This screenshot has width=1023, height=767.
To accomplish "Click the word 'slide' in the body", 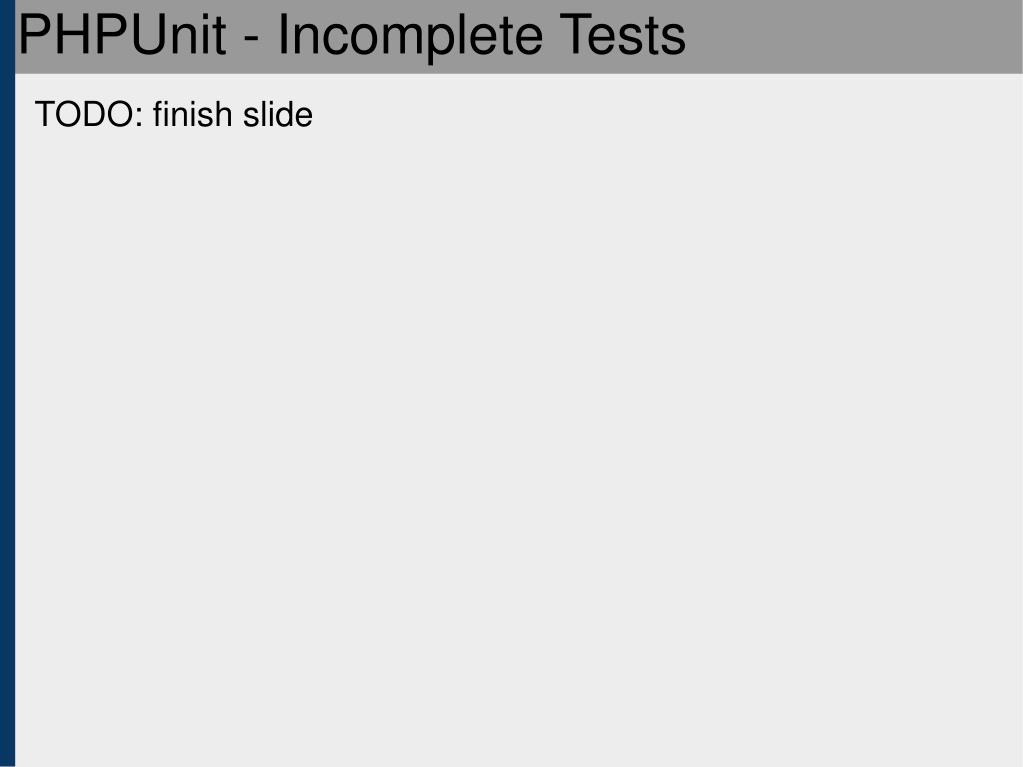I will coord(278,114).
